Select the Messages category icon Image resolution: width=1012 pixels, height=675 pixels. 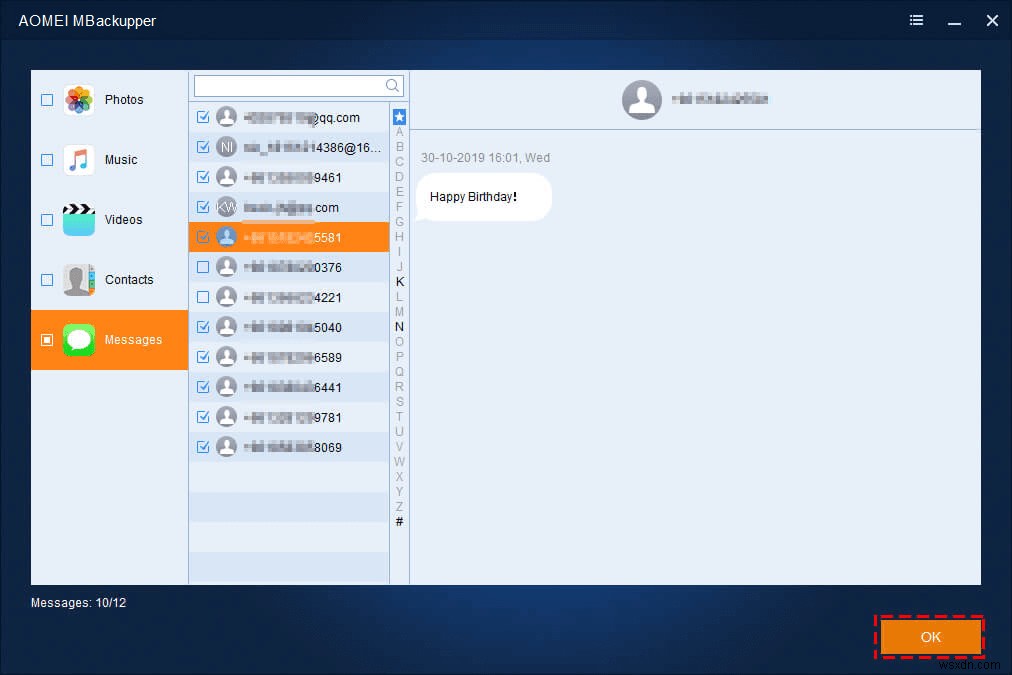coord(78,340)
